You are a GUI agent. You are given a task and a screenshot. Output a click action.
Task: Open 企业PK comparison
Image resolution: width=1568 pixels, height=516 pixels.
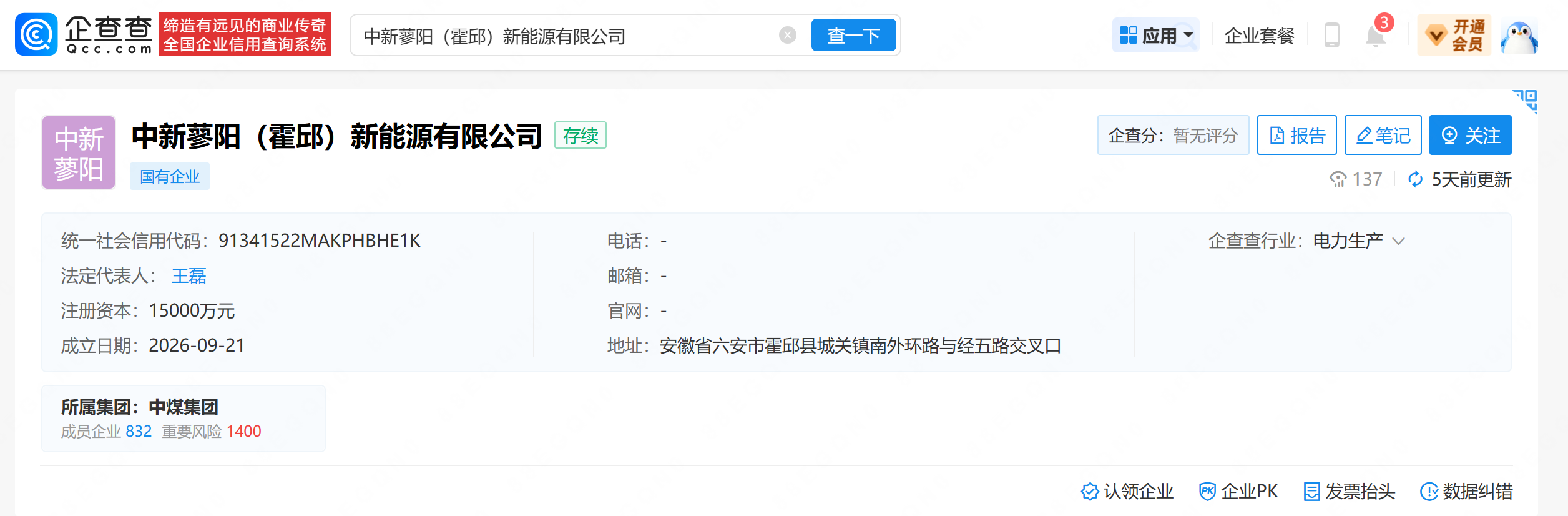[1238, 492]
